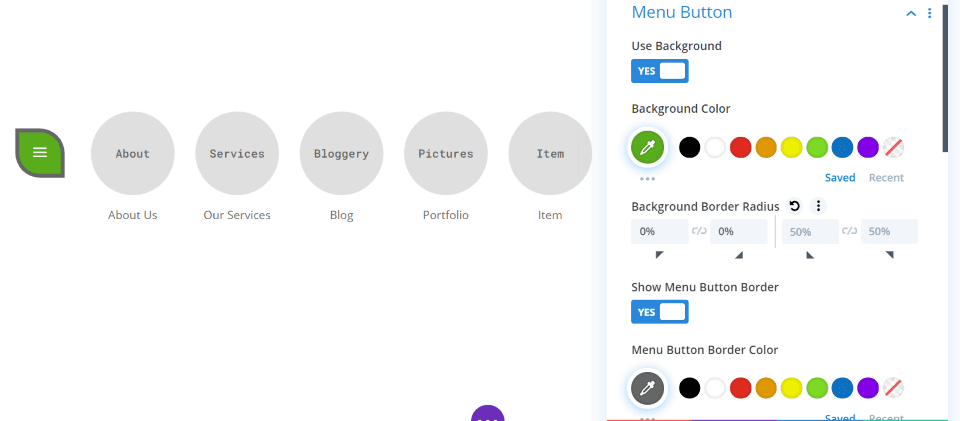
Task: Select white swatch under Background Color
Action: coord(715,147)
